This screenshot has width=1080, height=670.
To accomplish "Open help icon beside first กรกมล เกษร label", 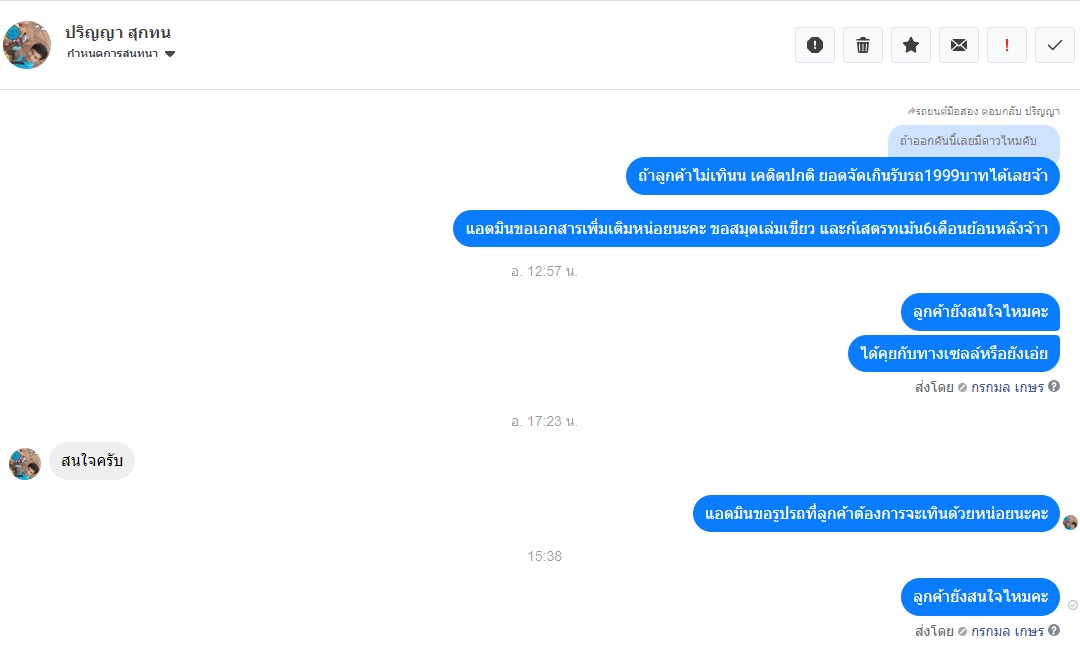I will click(1054, 386).
